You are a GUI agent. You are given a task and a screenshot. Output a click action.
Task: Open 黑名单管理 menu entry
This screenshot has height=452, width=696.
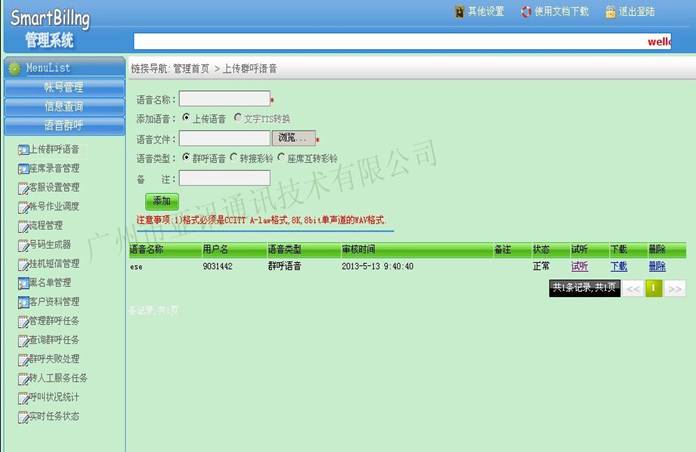coord(50,283)
